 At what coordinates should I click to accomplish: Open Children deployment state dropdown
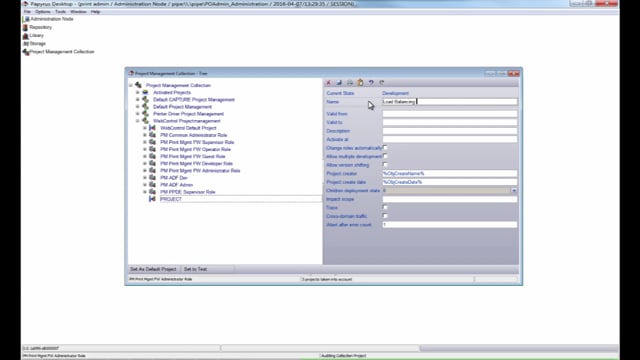coord(513,191)
